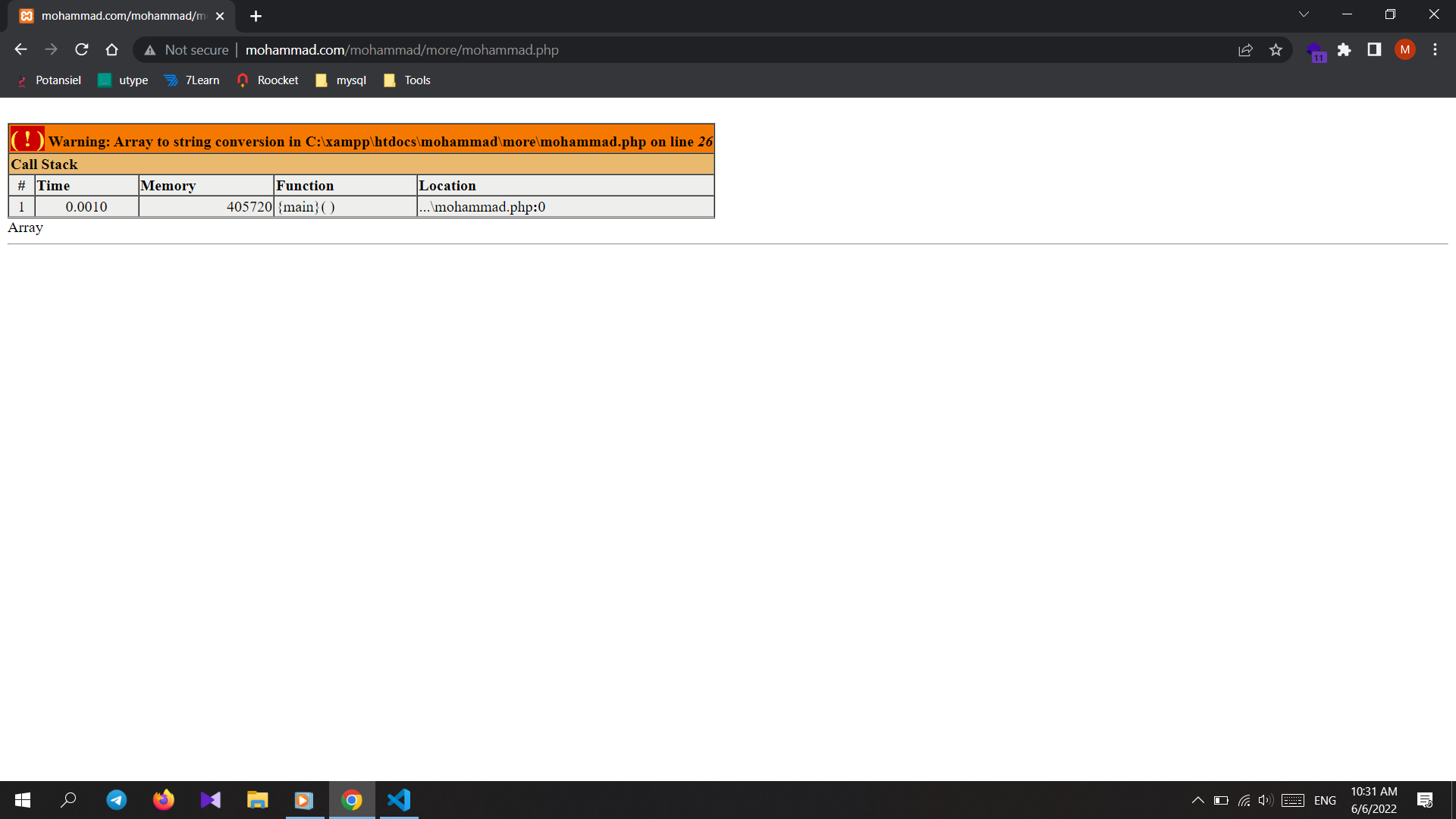
Task: Open the utype bookmark
Action: click(x=123, y=80)
